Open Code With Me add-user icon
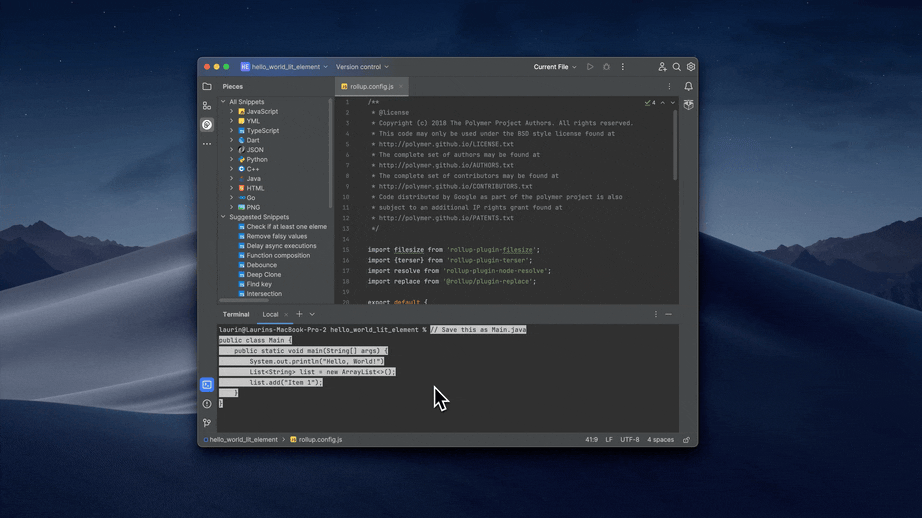The image size is (922, 518). tap(662, 67)
